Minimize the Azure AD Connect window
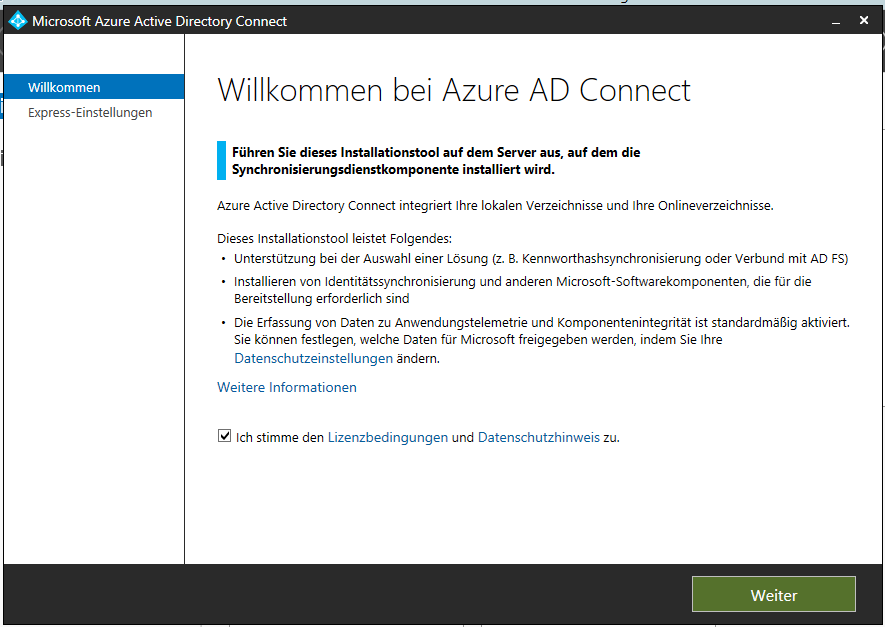This screenshot has height=627, width=885. tap(836, 21)
